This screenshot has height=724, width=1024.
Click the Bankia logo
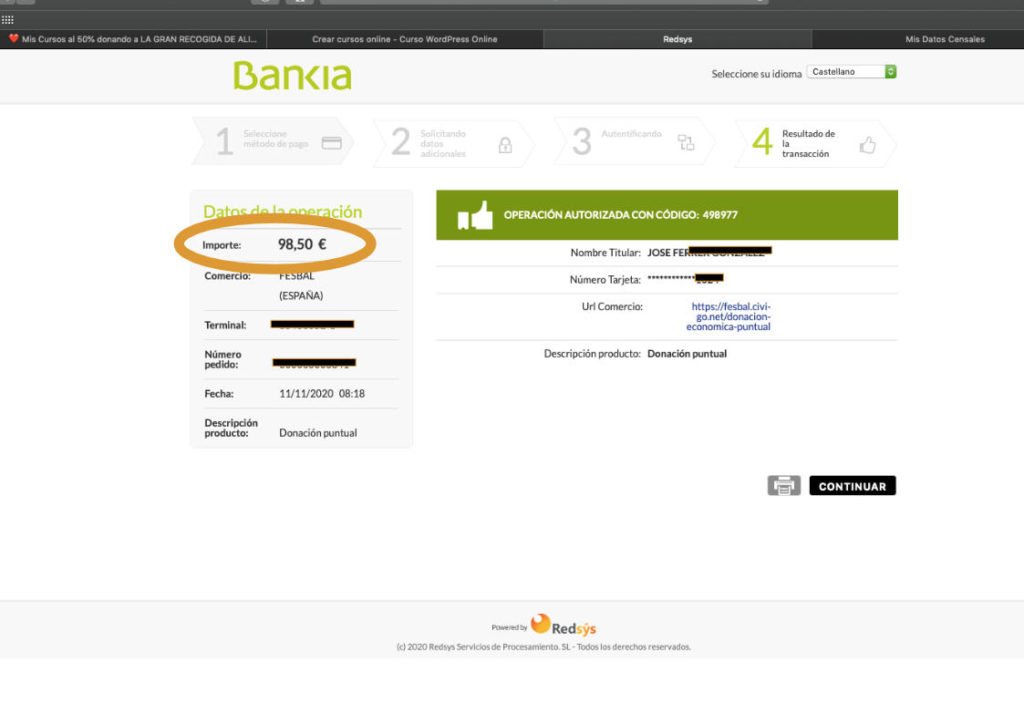pos(292,75)
